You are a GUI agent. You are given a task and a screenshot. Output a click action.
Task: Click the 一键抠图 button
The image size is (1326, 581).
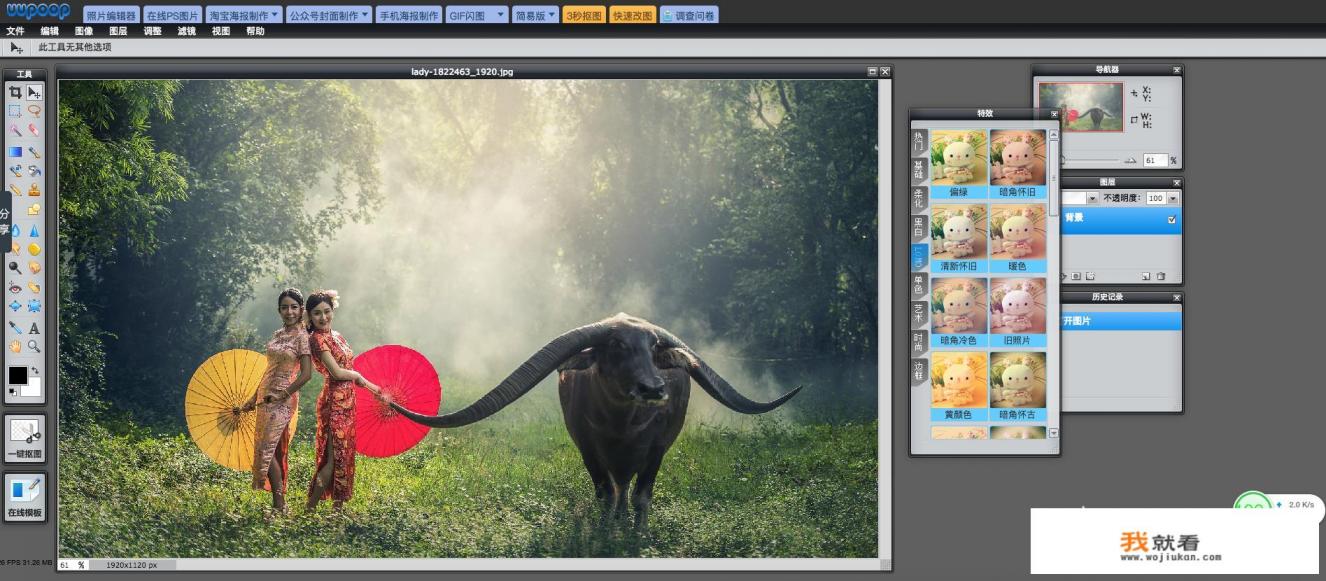pos(25,440)
